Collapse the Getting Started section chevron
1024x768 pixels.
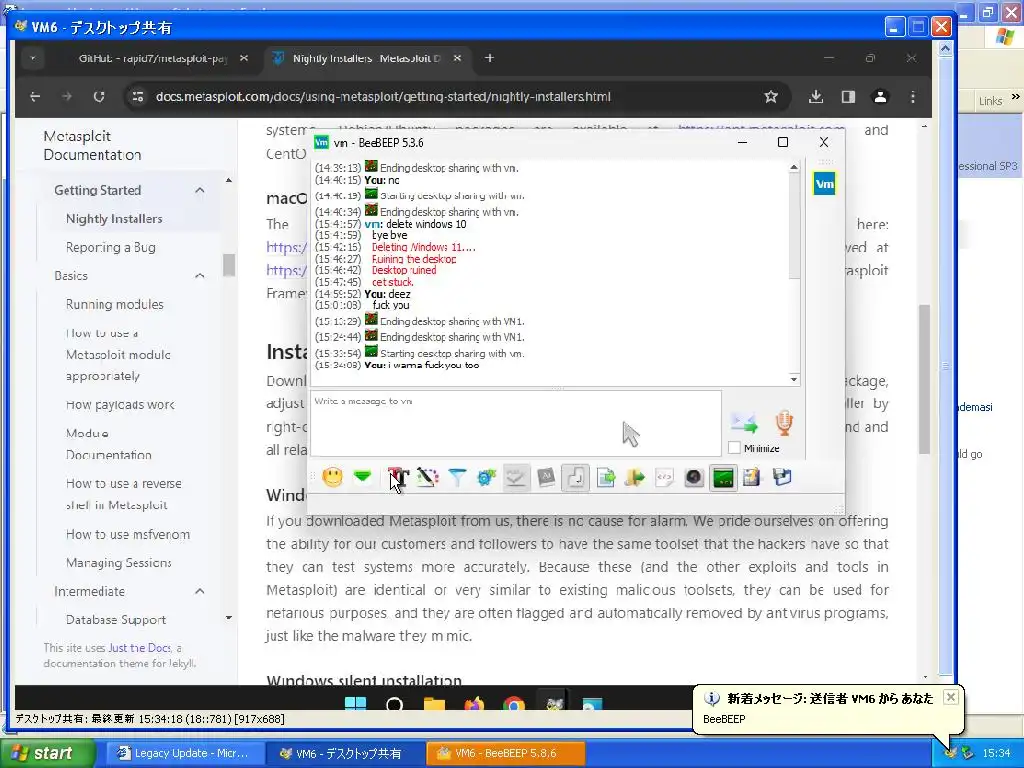pos(200,190)
